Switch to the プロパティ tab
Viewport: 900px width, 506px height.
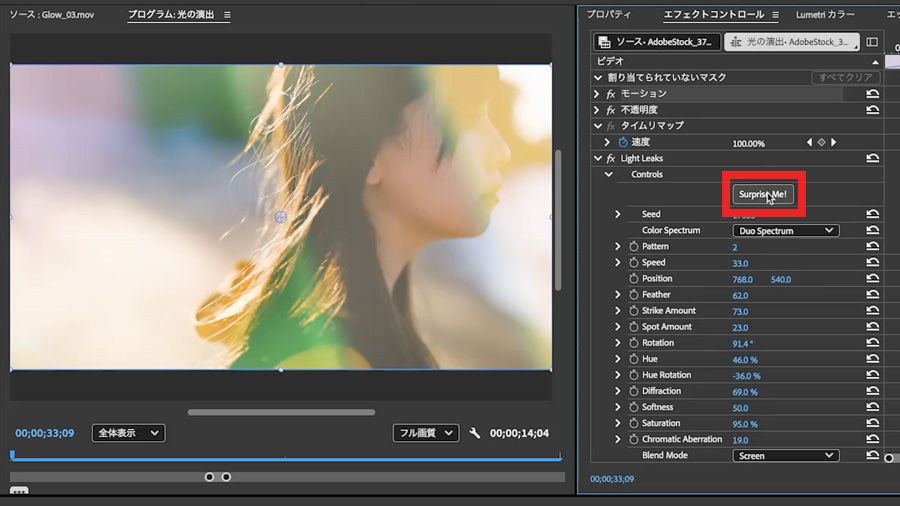pos(609,15)
